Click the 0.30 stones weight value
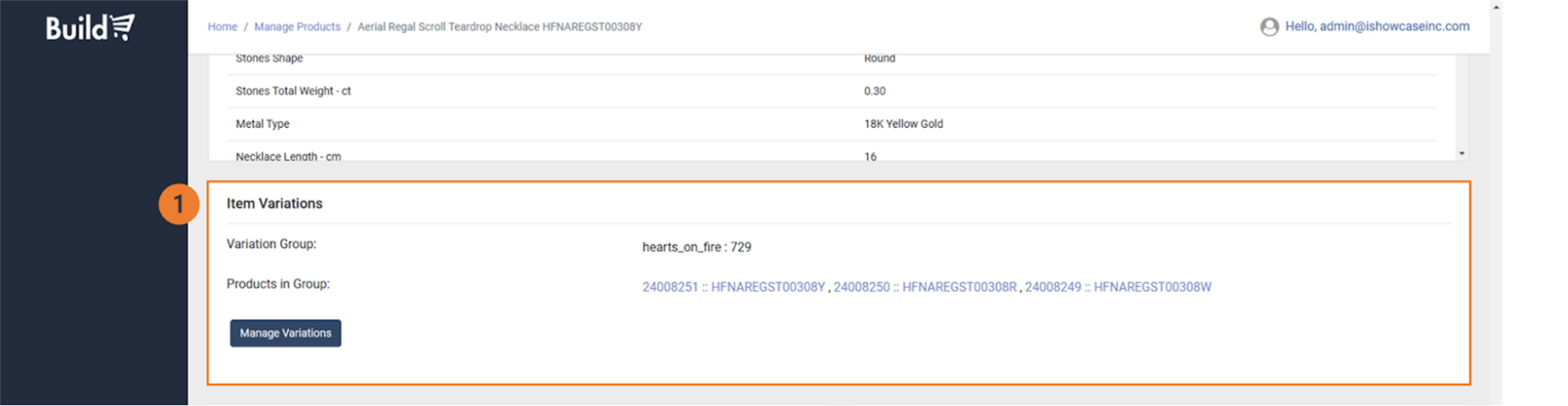 tap(875, 91)
